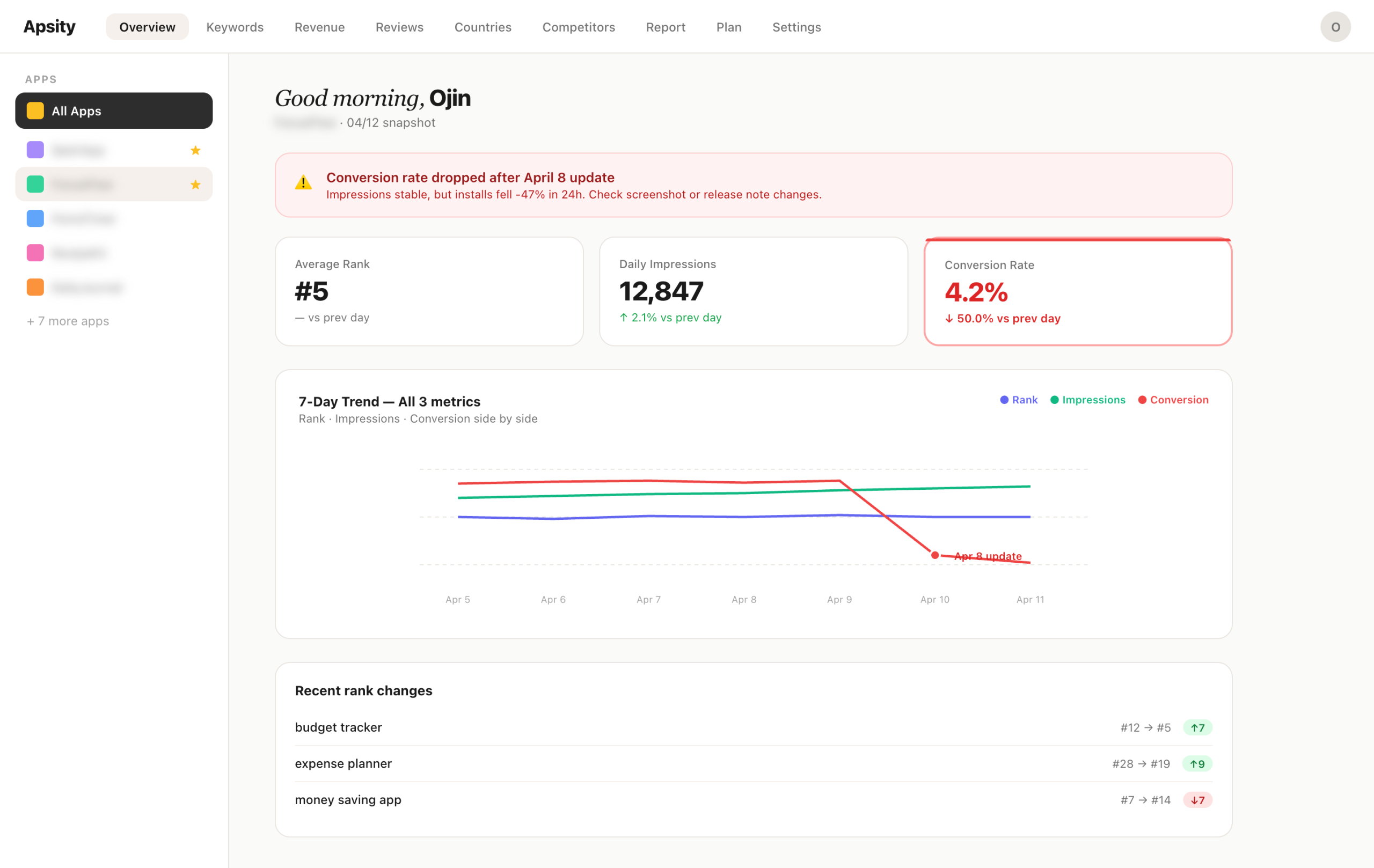Click the red Conversion legend dot
Screen dimensions: 1374x868
(x=1142, y=399)
